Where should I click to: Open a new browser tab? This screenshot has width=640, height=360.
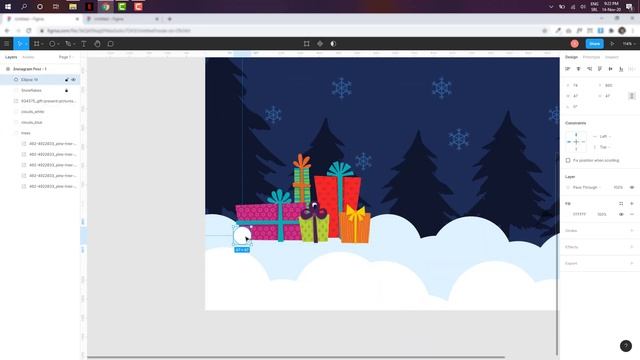tap(170, 19)
